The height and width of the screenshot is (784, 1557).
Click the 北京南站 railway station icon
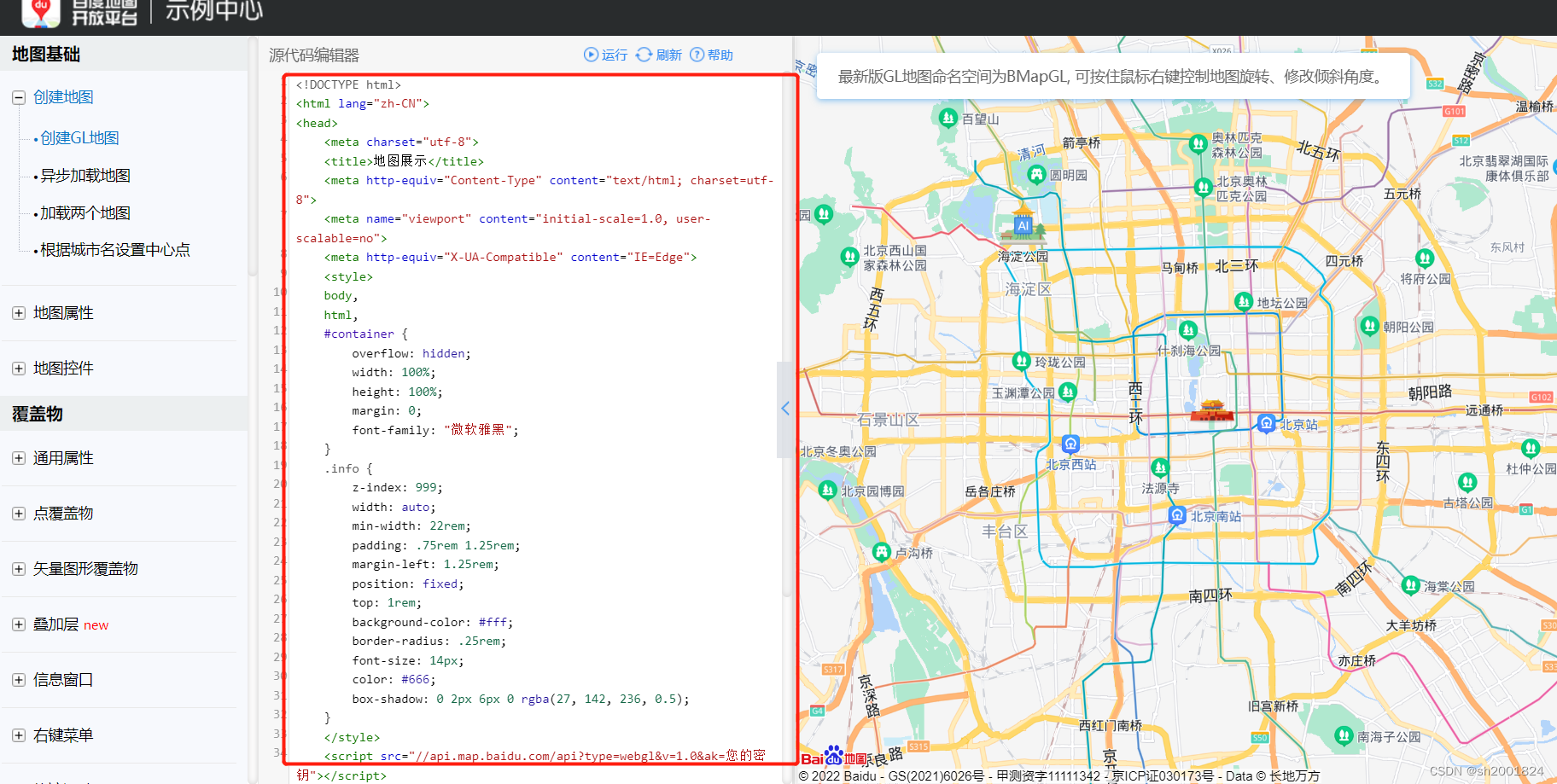pos(1177,515)
